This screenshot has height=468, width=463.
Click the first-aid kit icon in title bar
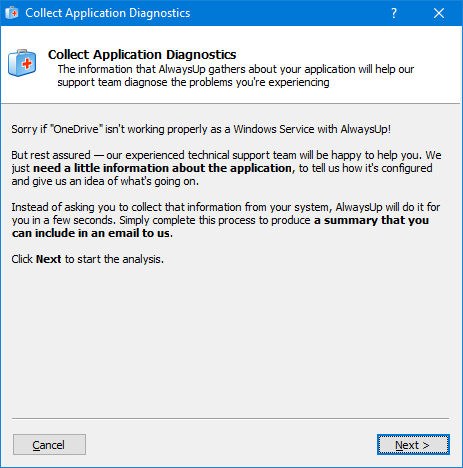click(x=12, y=13)
